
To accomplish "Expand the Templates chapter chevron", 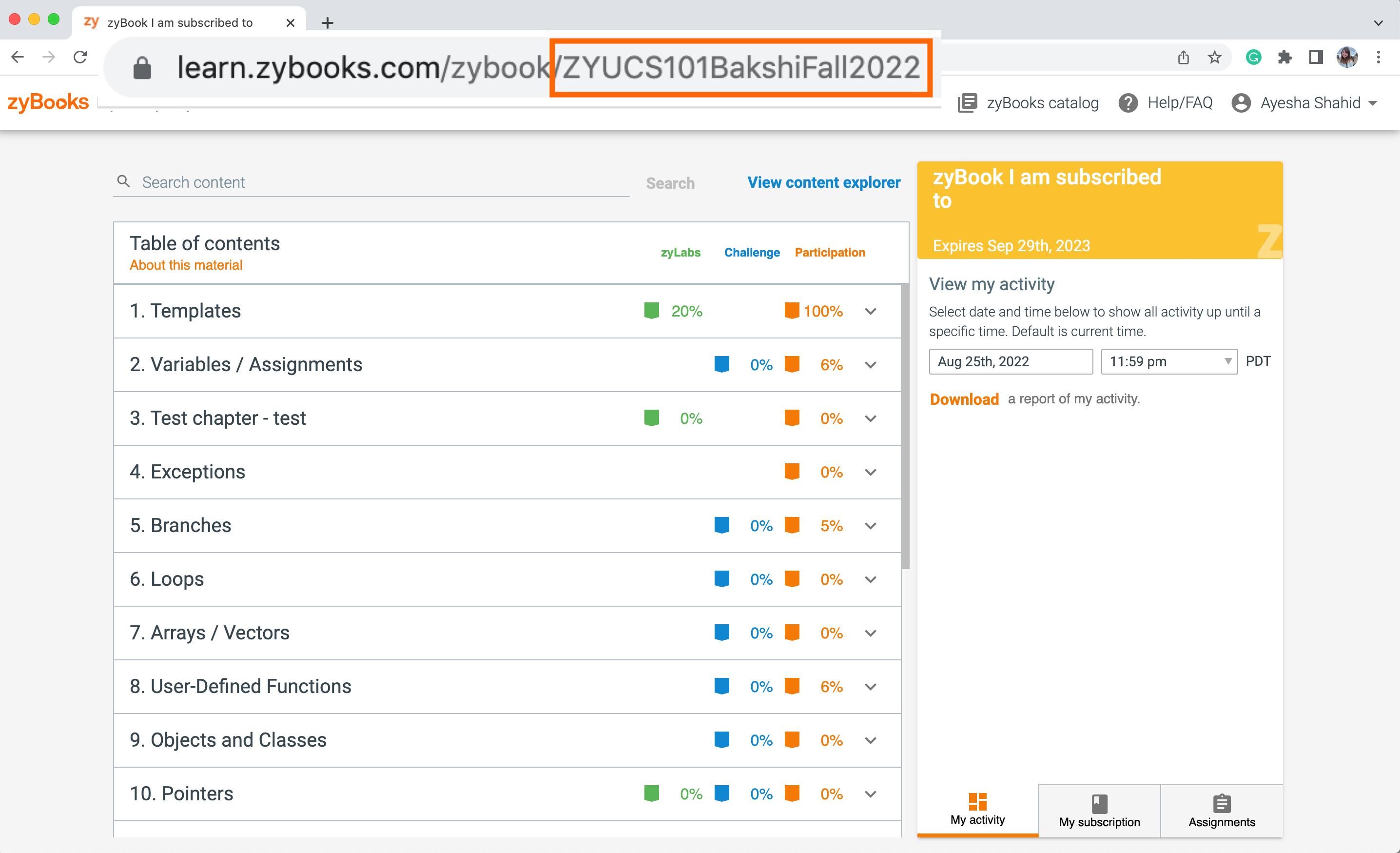I will pyautogui.click(x=870, y=311).
